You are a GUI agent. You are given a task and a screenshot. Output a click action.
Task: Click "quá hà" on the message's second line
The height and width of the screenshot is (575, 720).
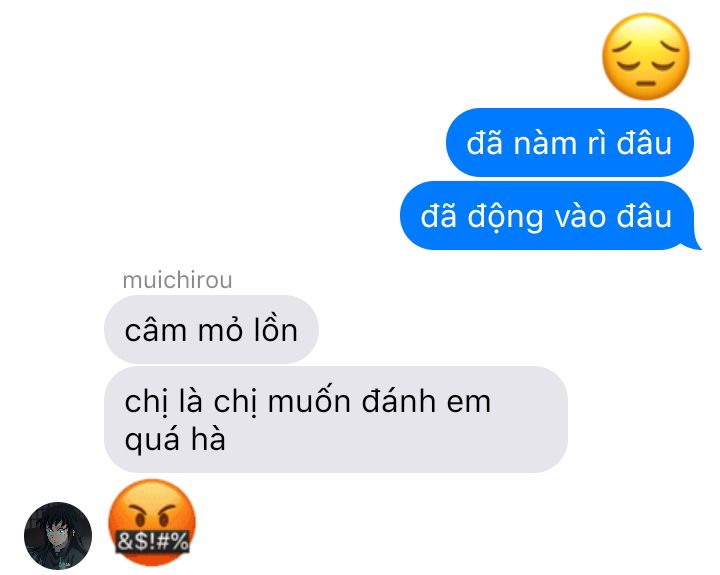pos(175,440)
